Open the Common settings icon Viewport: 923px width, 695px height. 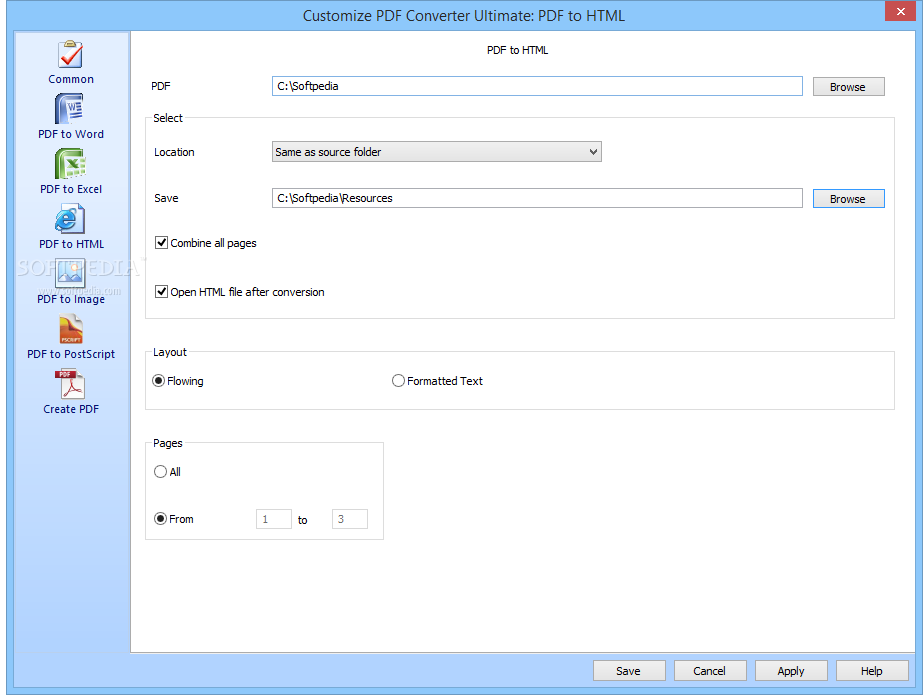[71, 55]
